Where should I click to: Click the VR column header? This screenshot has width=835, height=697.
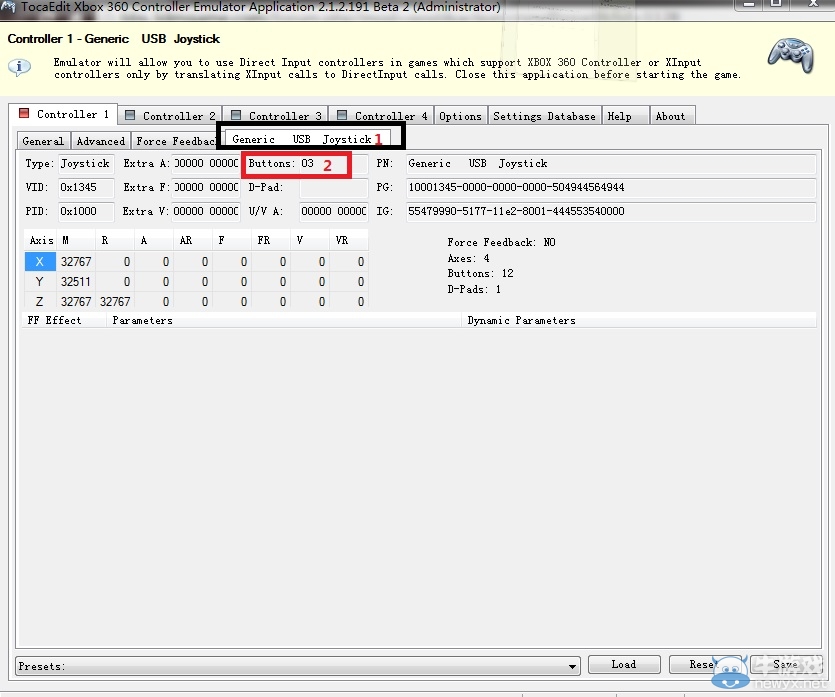349,241
